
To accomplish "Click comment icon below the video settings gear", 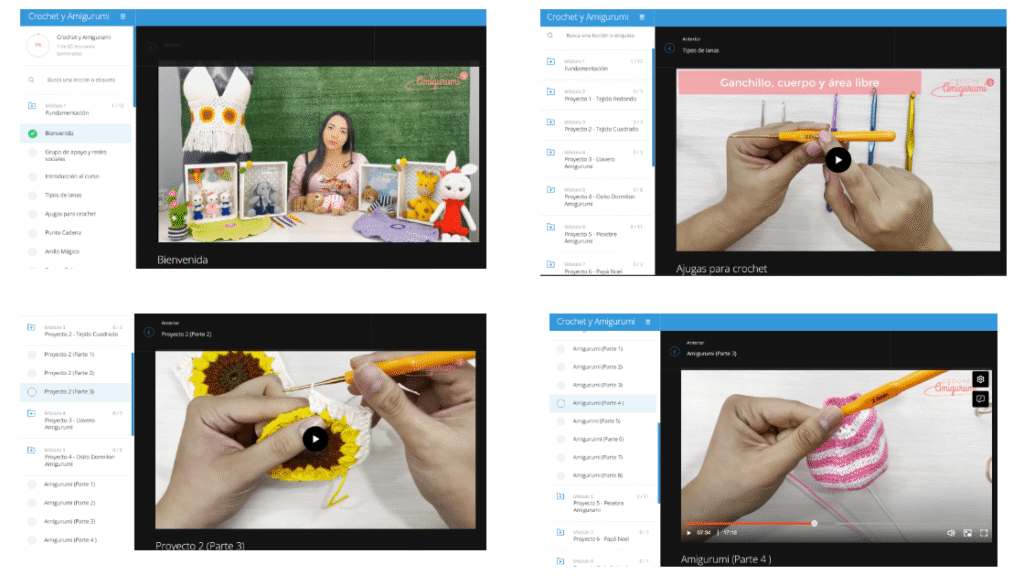I will 981,398.
